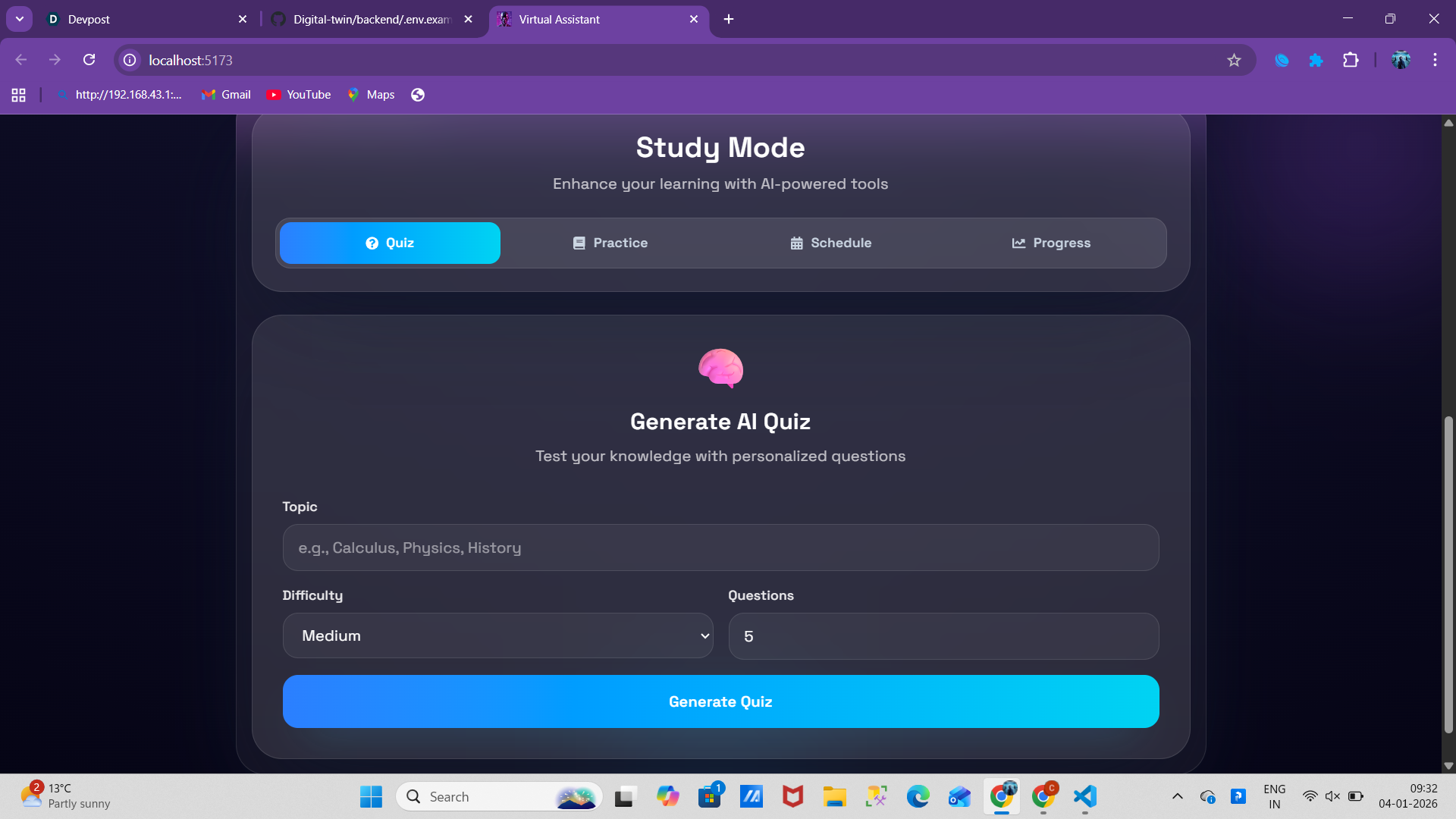This screenshot has width=1456, height=819.
Task: Open File Explorer from the taskbar
Action: [x=834, y=796]
